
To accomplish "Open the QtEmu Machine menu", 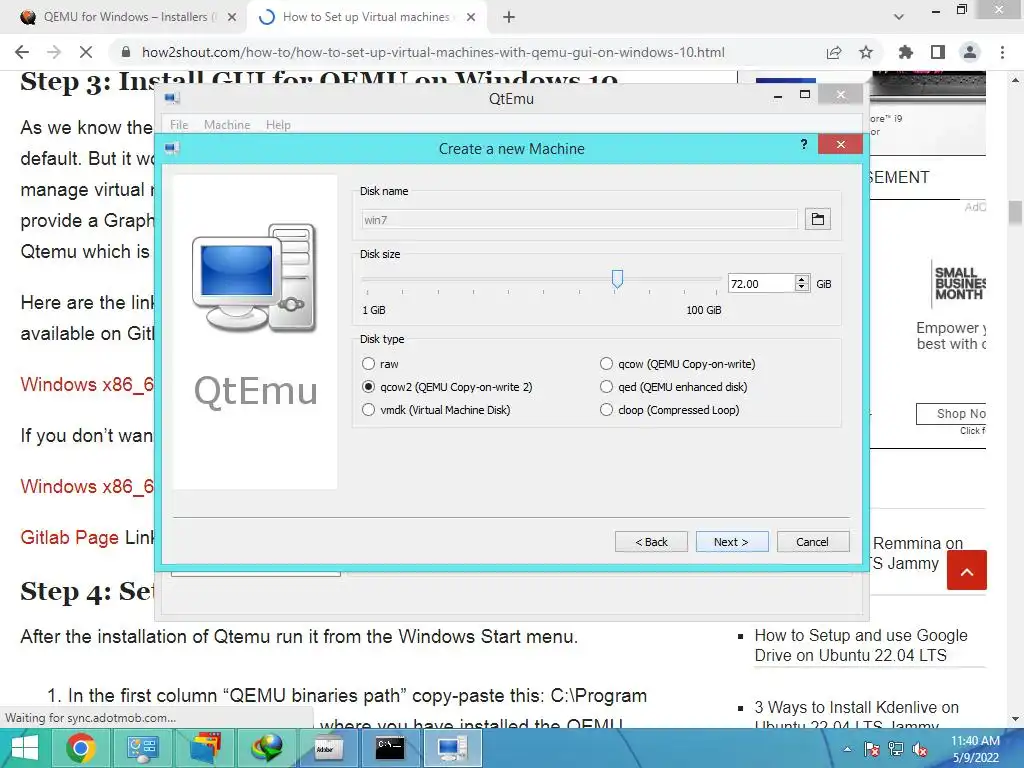I will click(227, 125).
